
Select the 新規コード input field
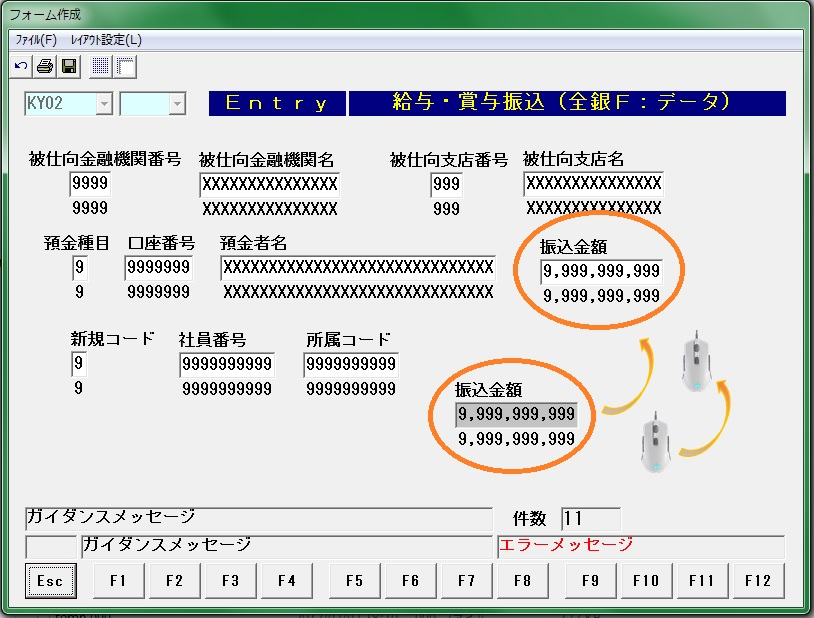(79, 364)
